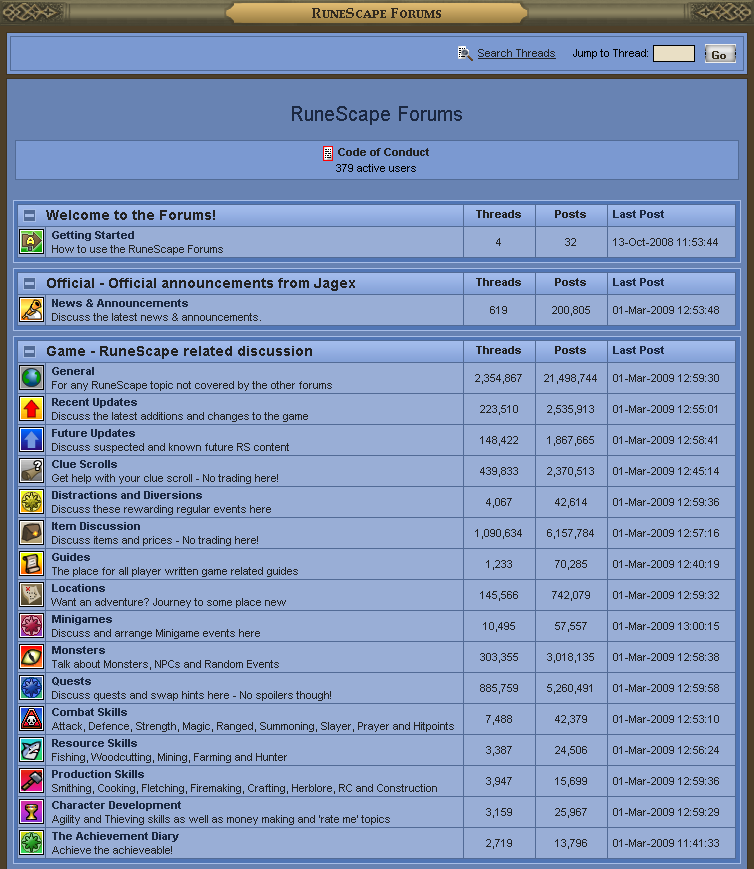Click Item Discussion posts 6,157,784

click(570, 534)
